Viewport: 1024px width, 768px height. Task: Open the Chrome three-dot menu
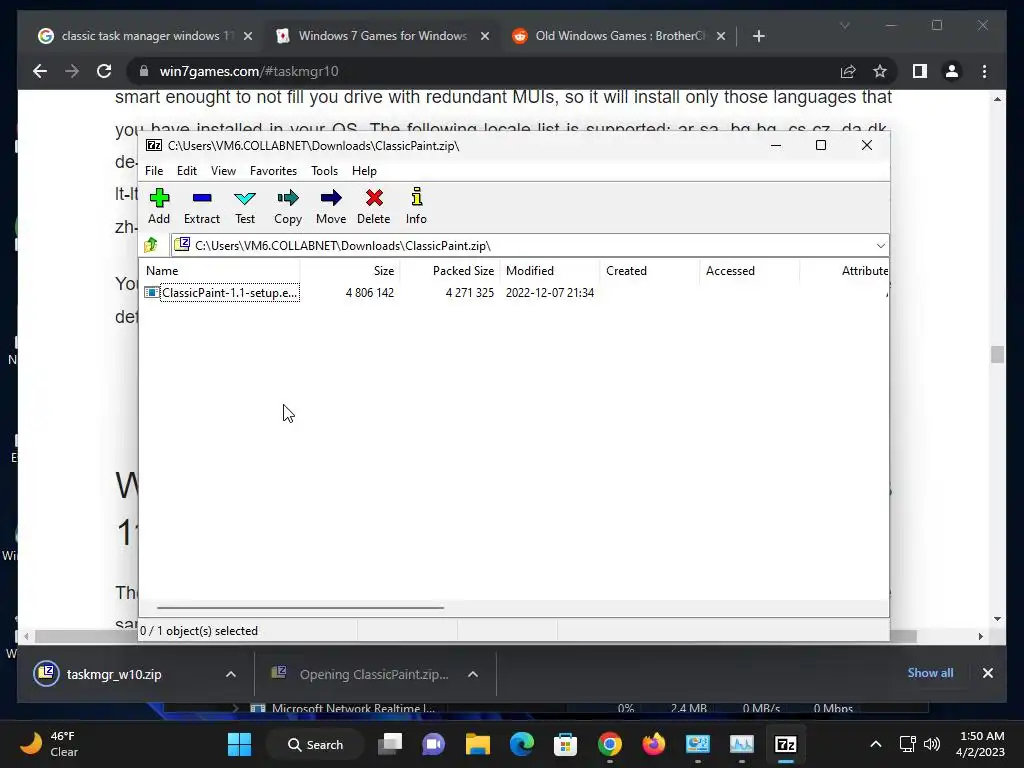coord(984,71)
